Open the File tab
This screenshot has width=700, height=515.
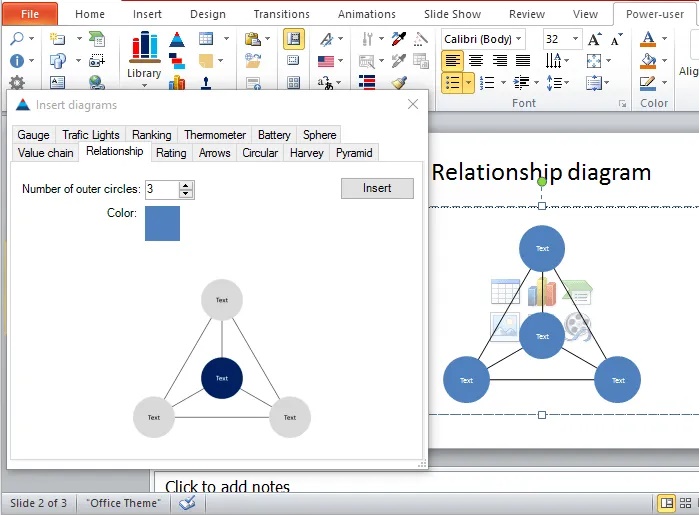[x=30, y=14]
